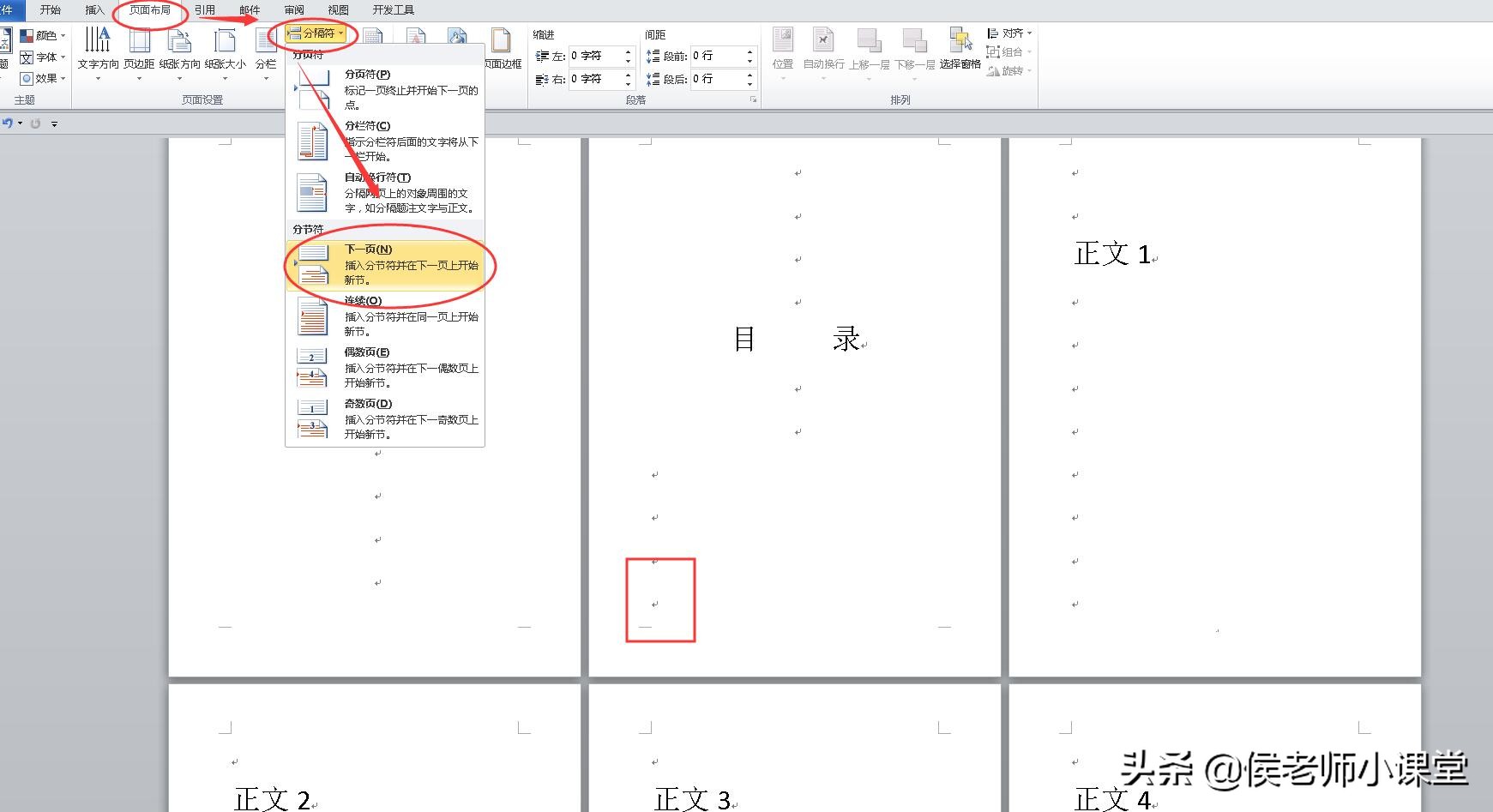The width and height of the screenshot is (1493, 812).
Task: Click the Redo icon in quick access toolbar
Action: (x=35, y=123)
